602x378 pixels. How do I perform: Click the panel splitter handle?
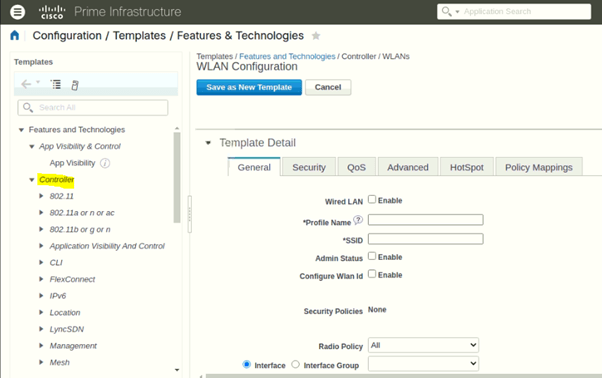(x=189, y=215)
